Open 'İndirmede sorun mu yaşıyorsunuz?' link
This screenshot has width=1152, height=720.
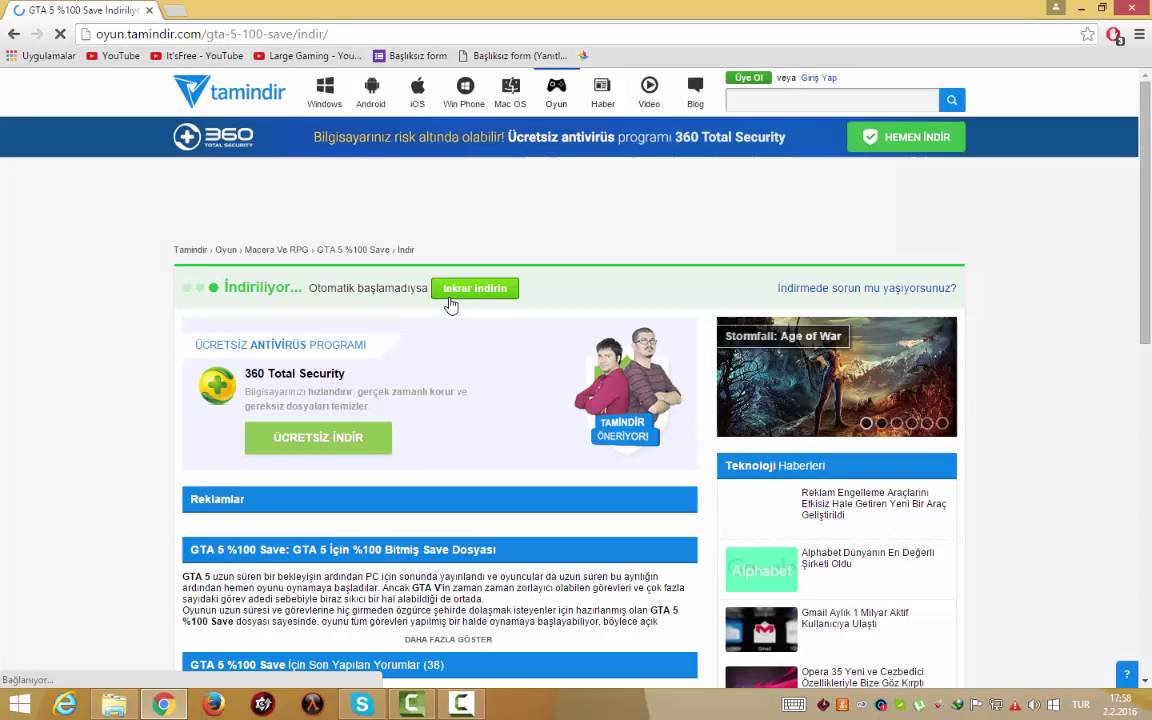point(867,288)
